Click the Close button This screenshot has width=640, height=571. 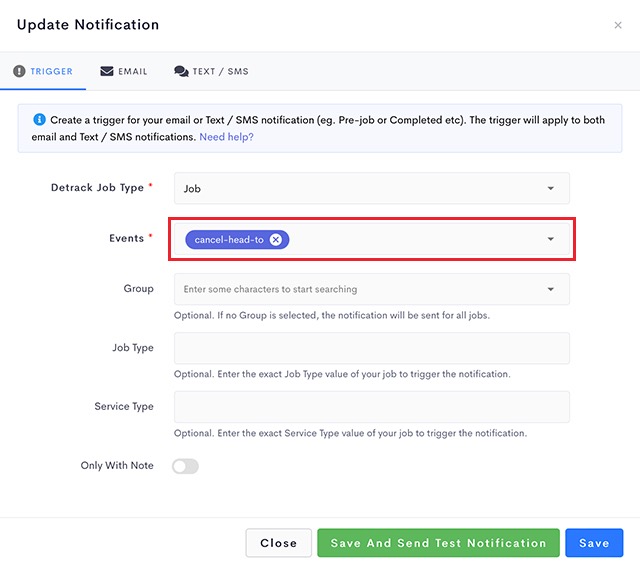[x=278, y=543]
